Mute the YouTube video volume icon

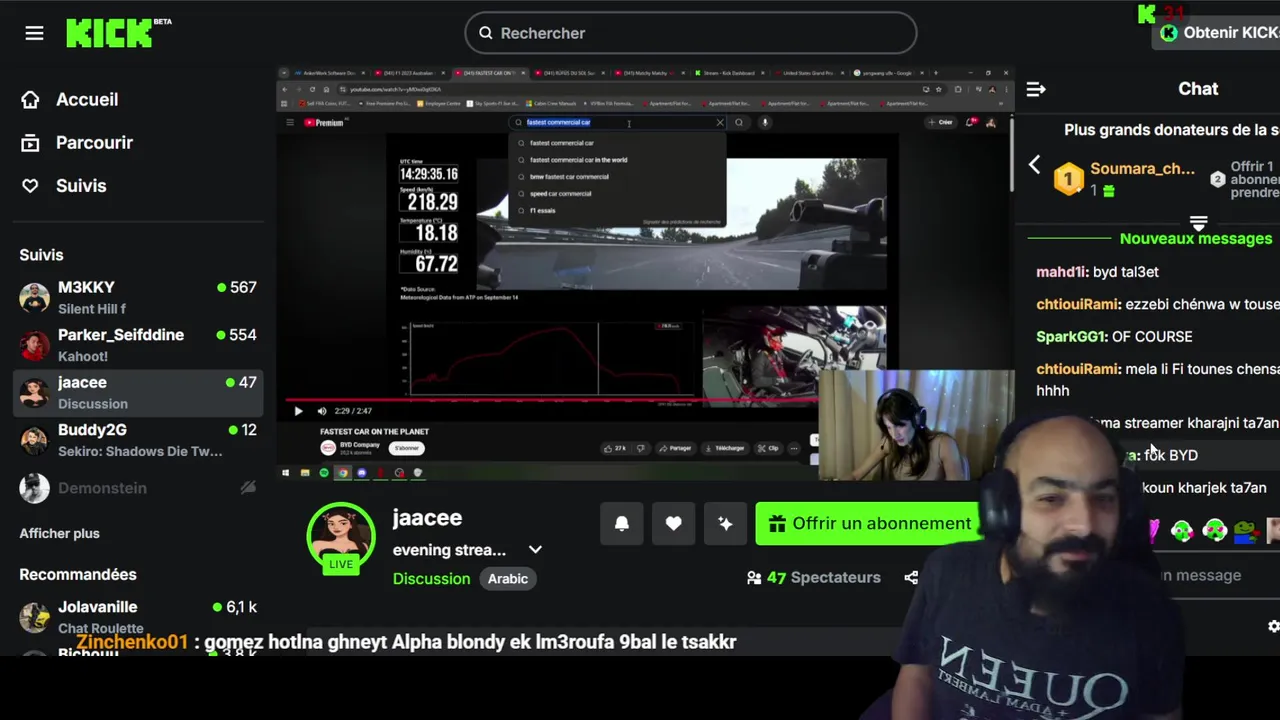[321, 411]
